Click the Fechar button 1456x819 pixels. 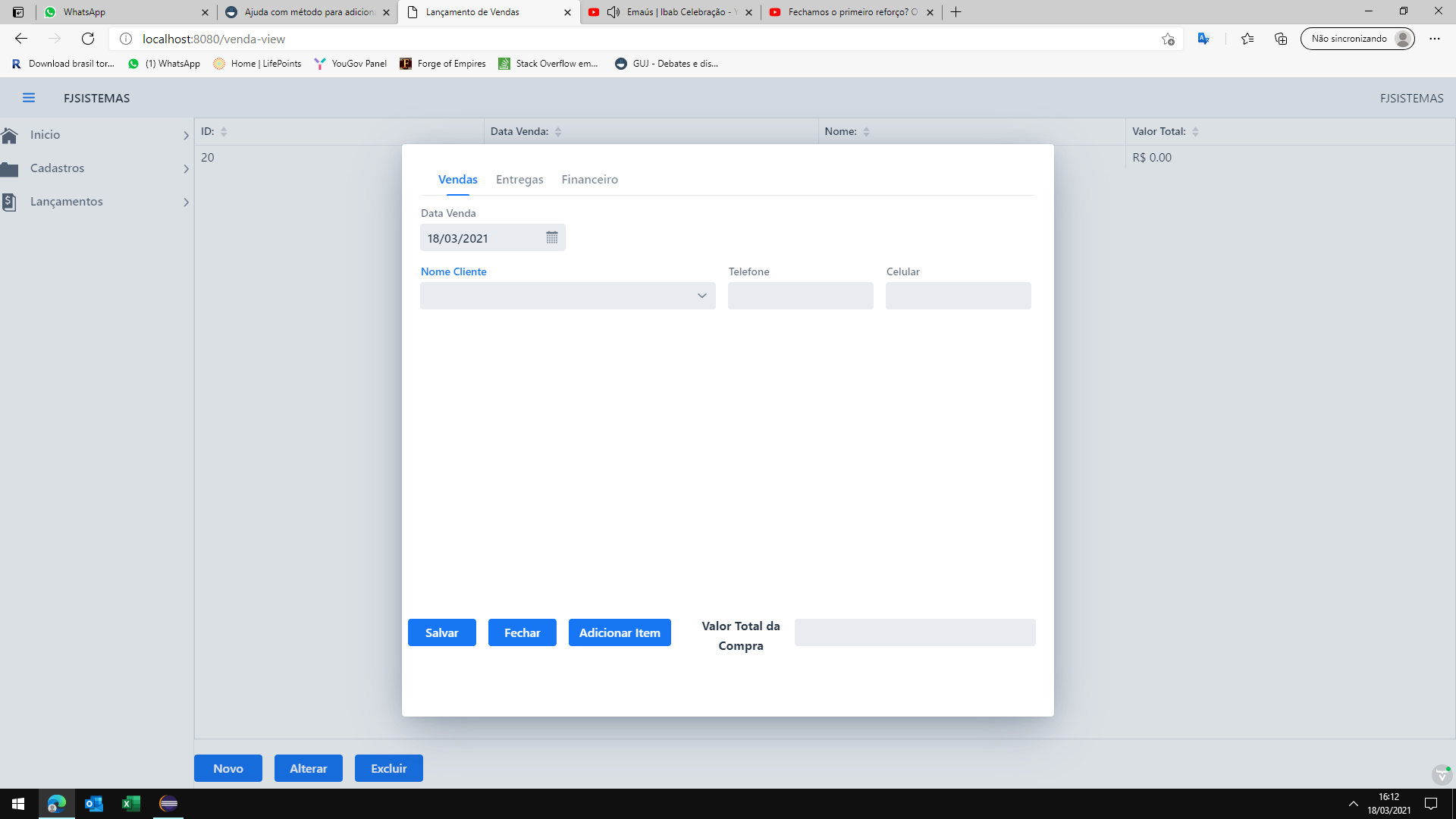(522, 632)
